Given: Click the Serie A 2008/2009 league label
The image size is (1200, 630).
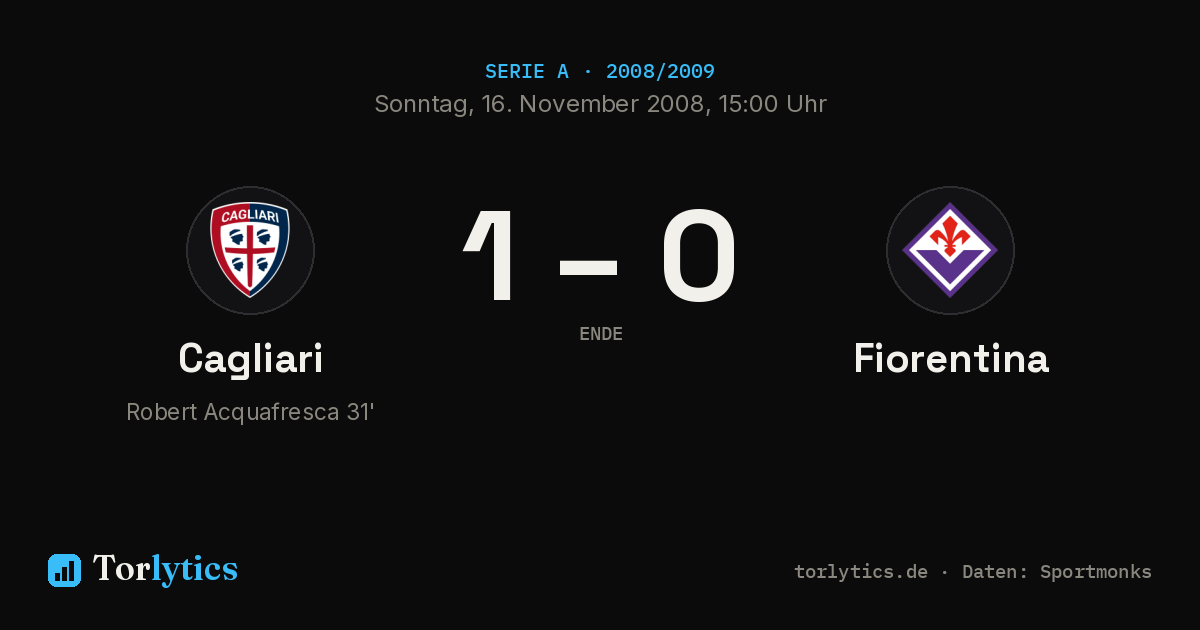Looking at the screenshot, I should point(600,71).
